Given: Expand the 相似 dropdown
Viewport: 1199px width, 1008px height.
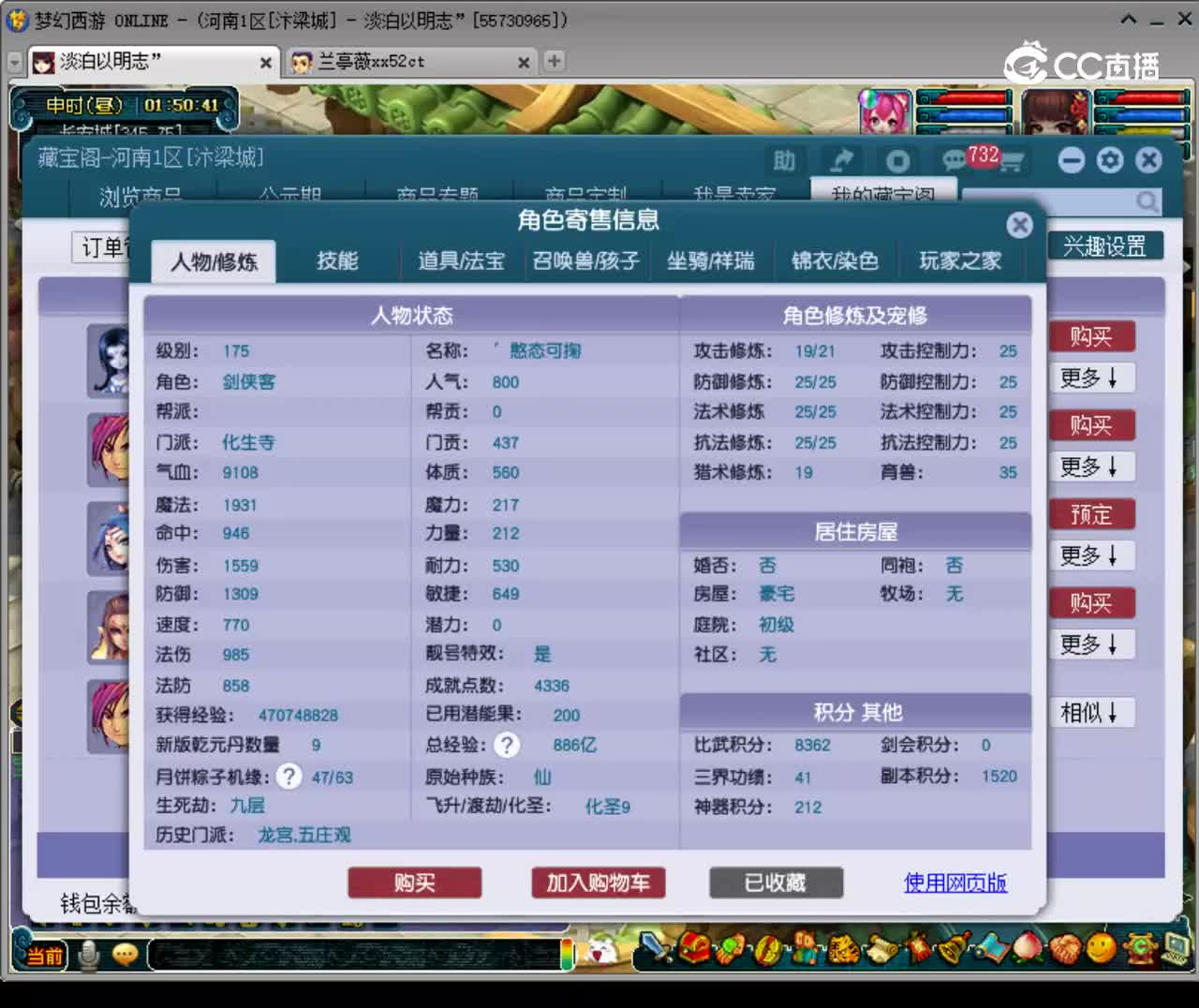Looking at the screenshot, I should click(x=1090, y=713).
